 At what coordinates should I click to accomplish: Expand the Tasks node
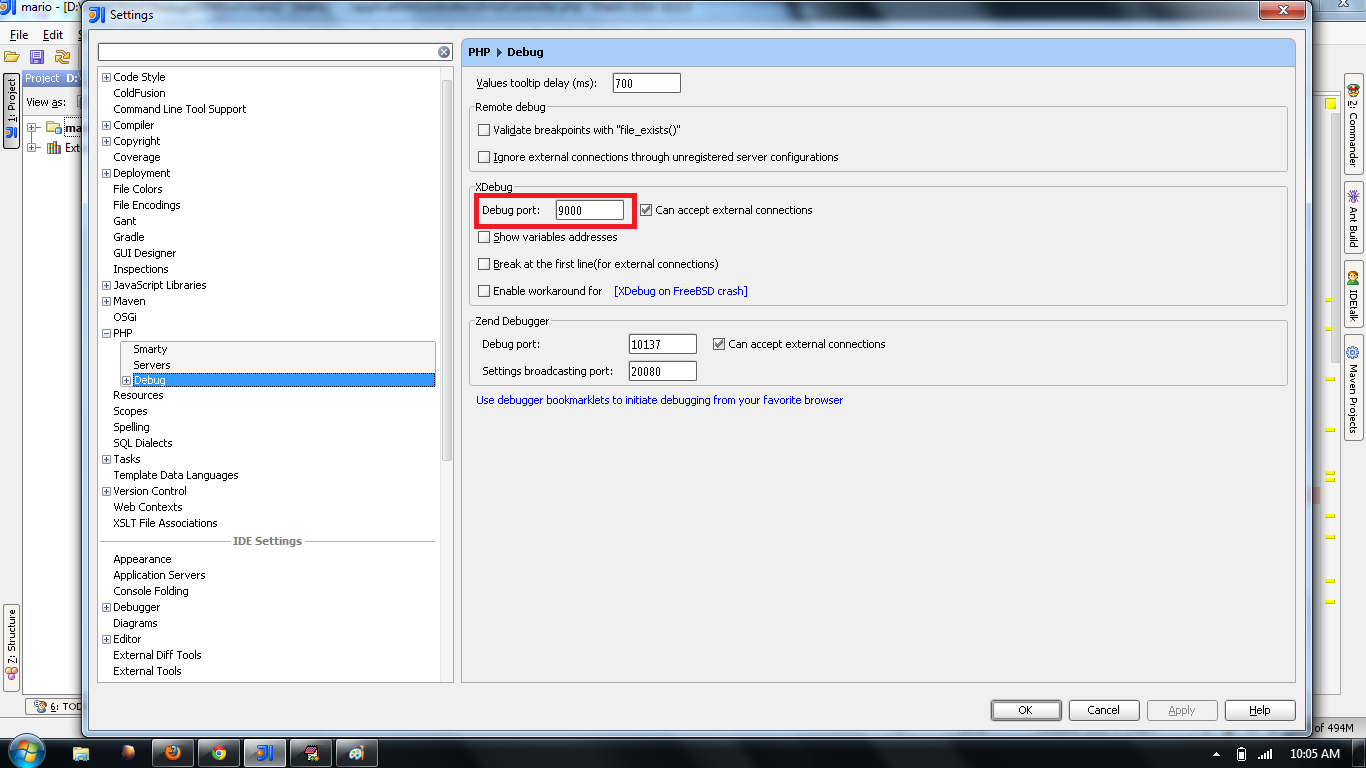(106, 459)
